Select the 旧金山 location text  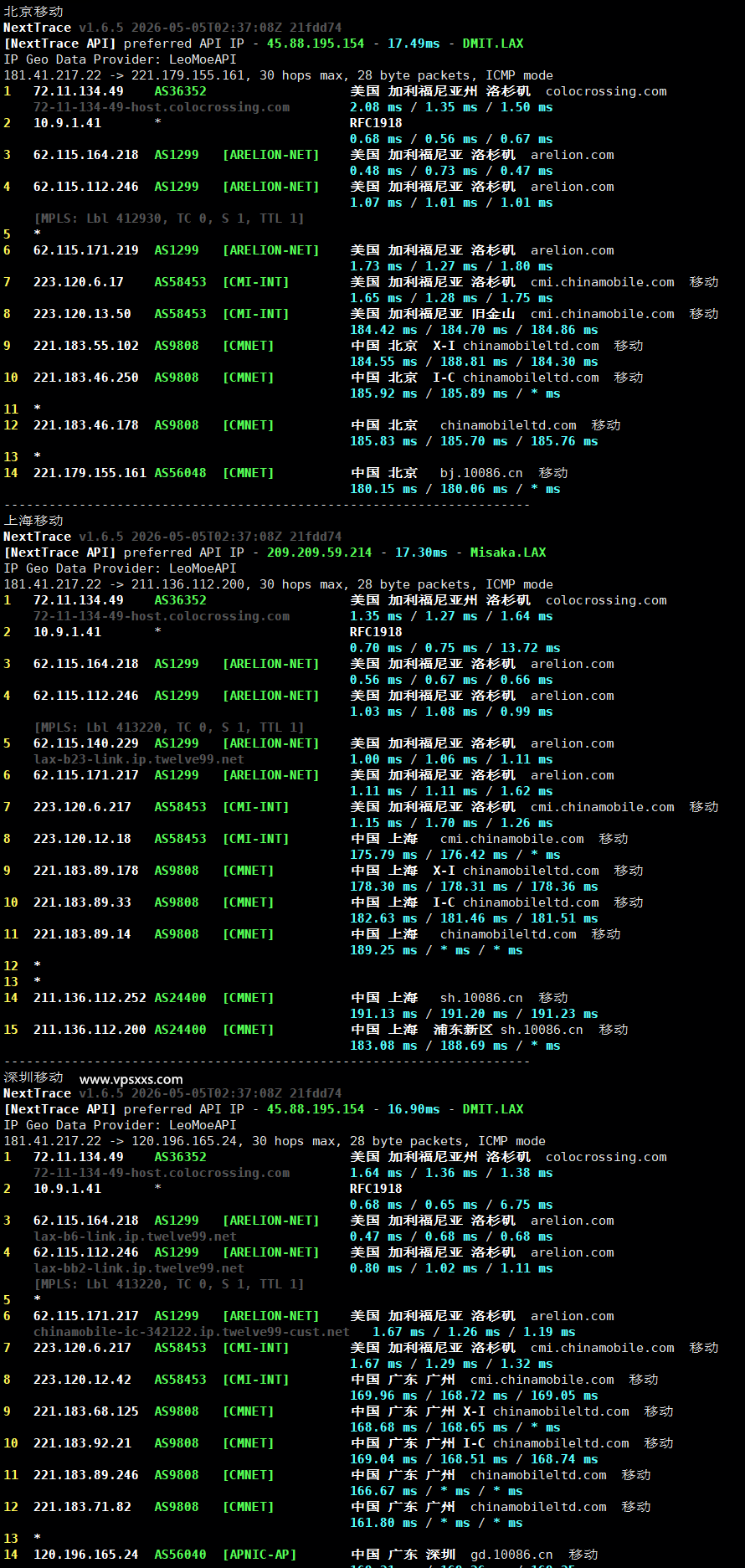click(493, 314)
